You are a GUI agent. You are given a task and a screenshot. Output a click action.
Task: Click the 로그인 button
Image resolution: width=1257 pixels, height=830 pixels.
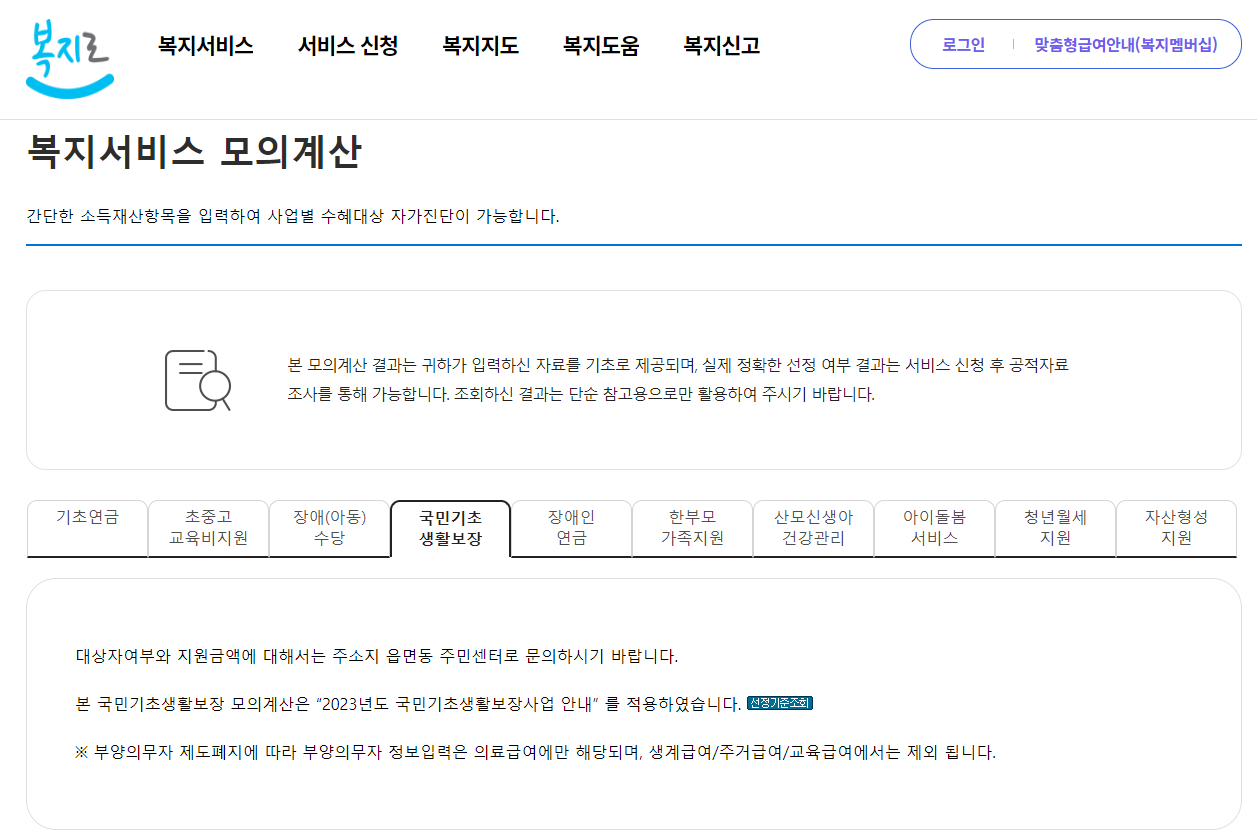(963, 44)
